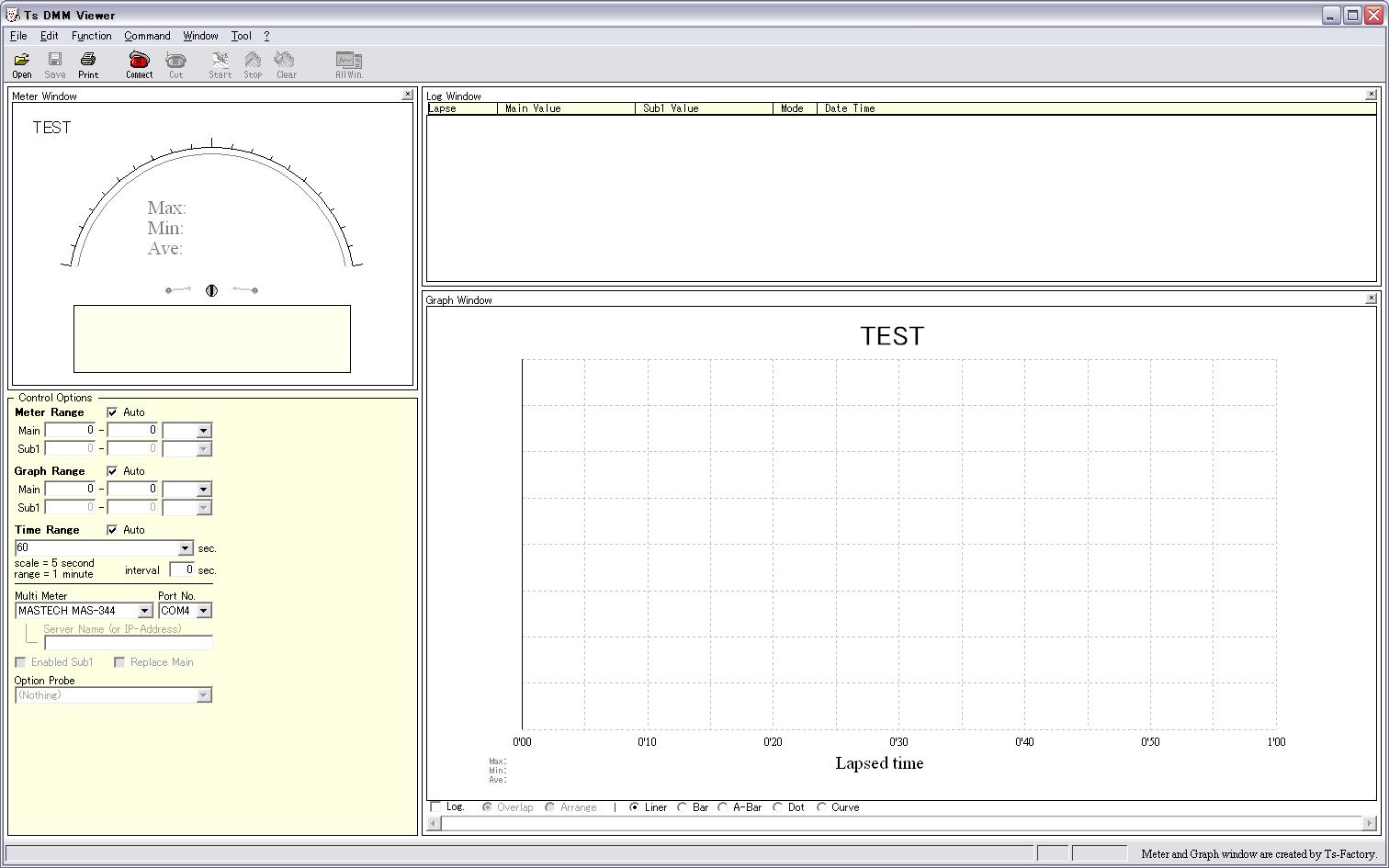Click the Open toolbar icon
Viewport: 1389px width, 868px height.
point(21,64)
